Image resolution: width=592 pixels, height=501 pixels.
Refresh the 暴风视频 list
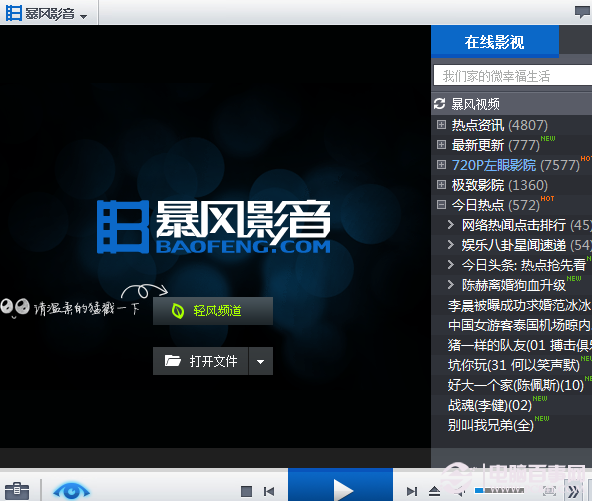click(x=439, y=103)
